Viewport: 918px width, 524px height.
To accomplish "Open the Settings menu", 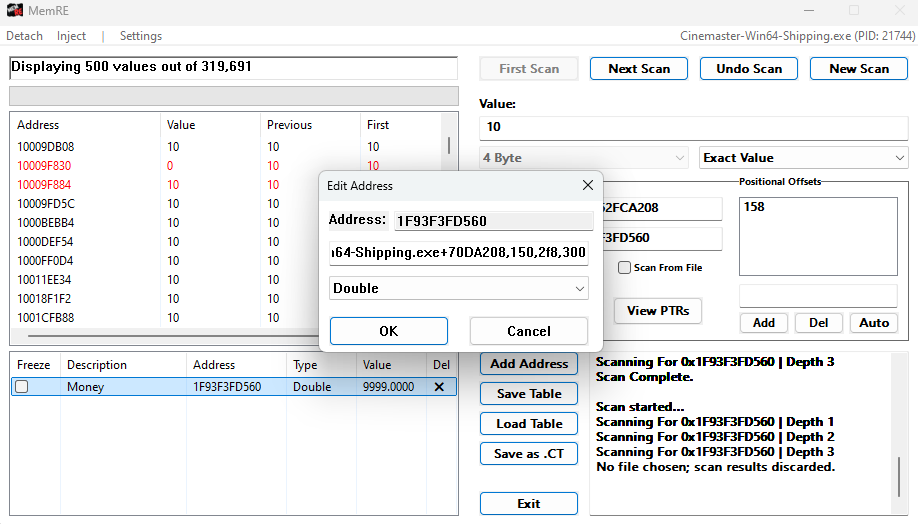I will tap(141, 36).
